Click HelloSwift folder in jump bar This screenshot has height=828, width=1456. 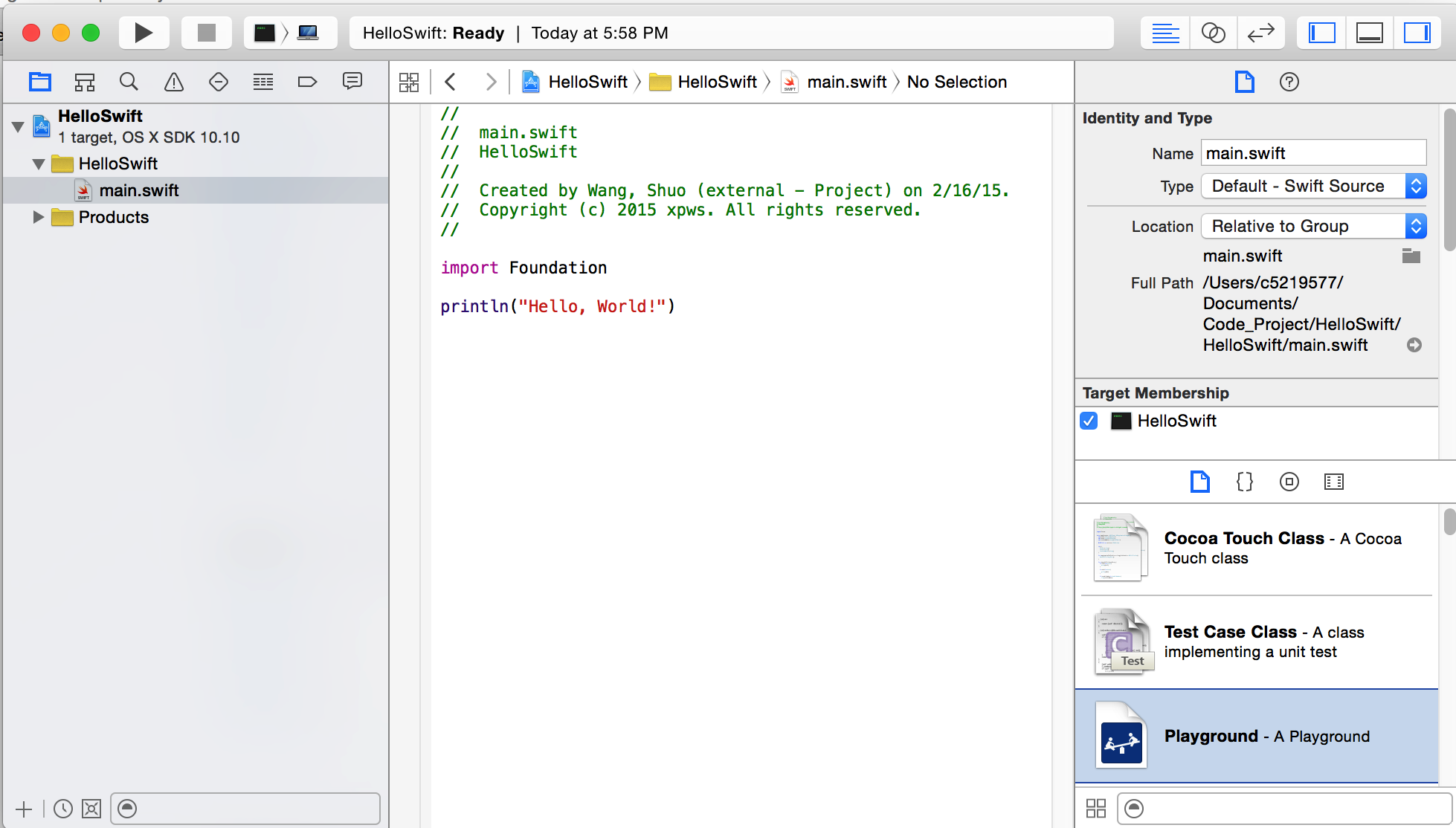coord(703,82)
